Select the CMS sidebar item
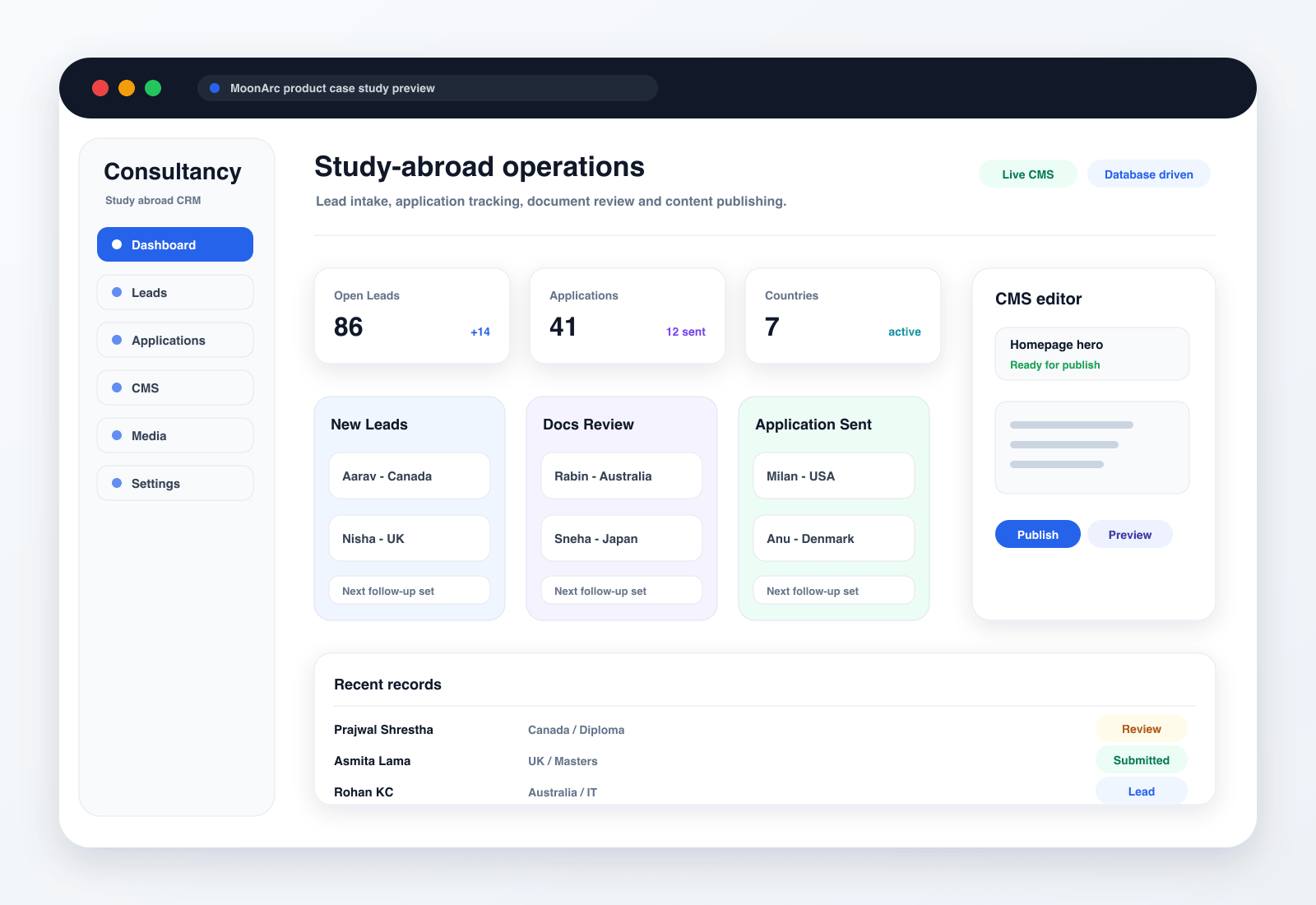1316x905 pixels. tap(175, 388)
